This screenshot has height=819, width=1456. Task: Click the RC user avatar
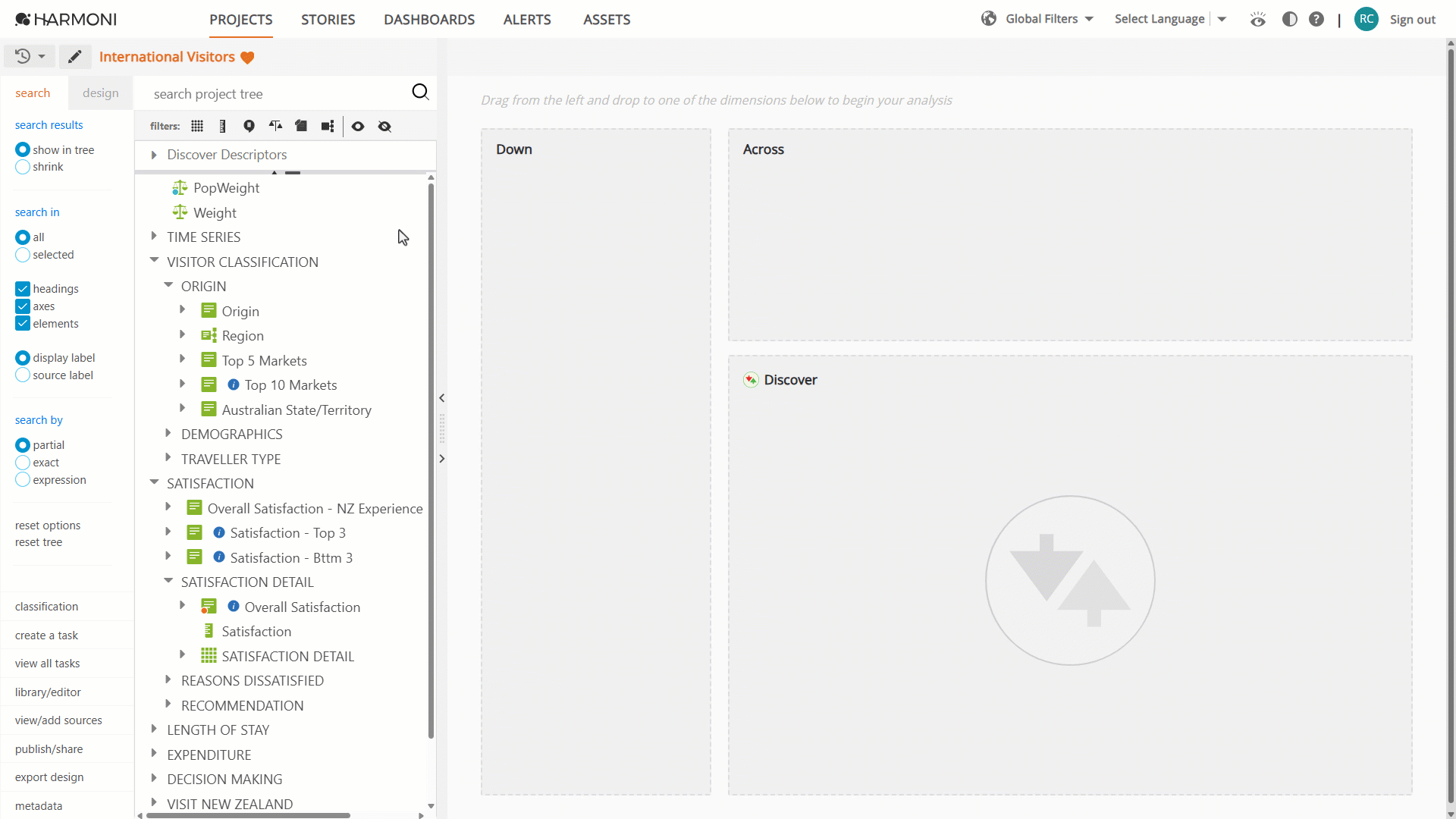1367,19
